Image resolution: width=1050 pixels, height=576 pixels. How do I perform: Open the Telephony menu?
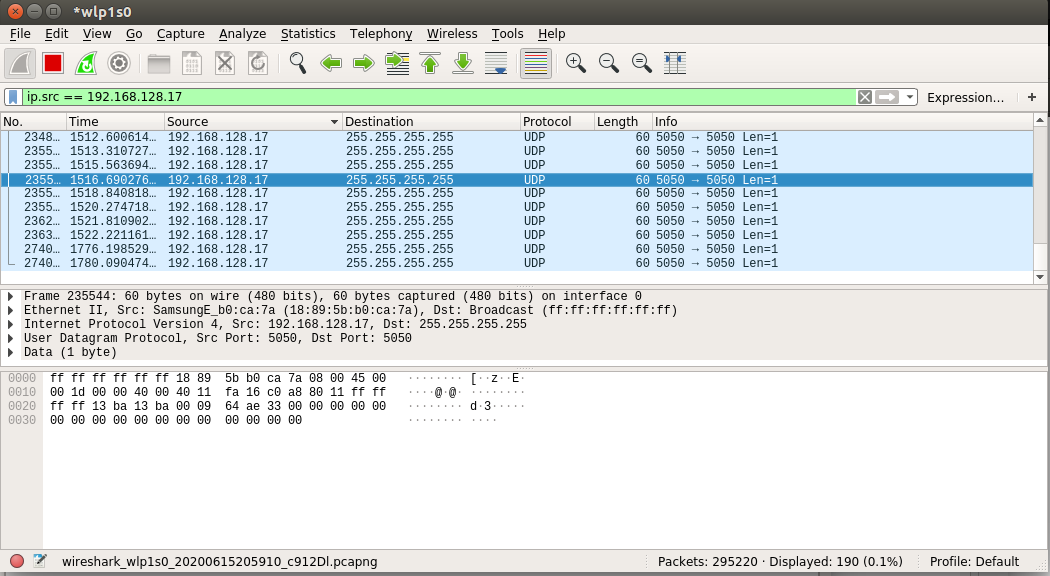pos(380,34)
